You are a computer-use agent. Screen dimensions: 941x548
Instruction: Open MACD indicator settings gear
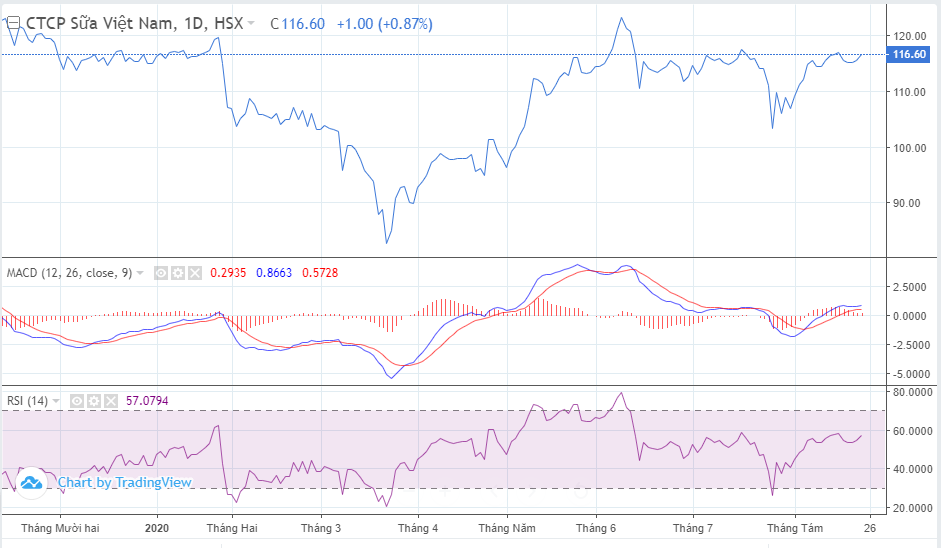pos(178,273)
